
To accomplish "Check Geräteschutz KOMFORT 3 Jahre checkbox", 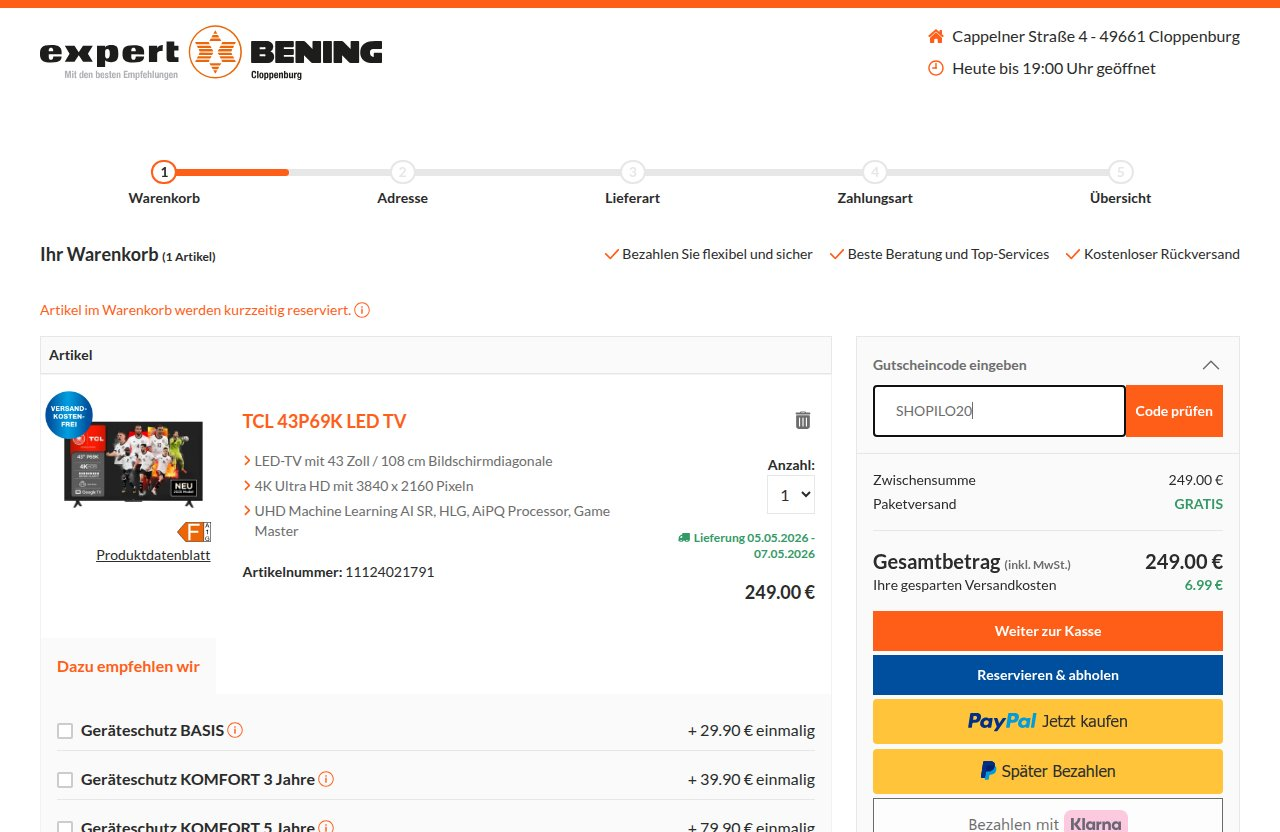I will 65,780.
